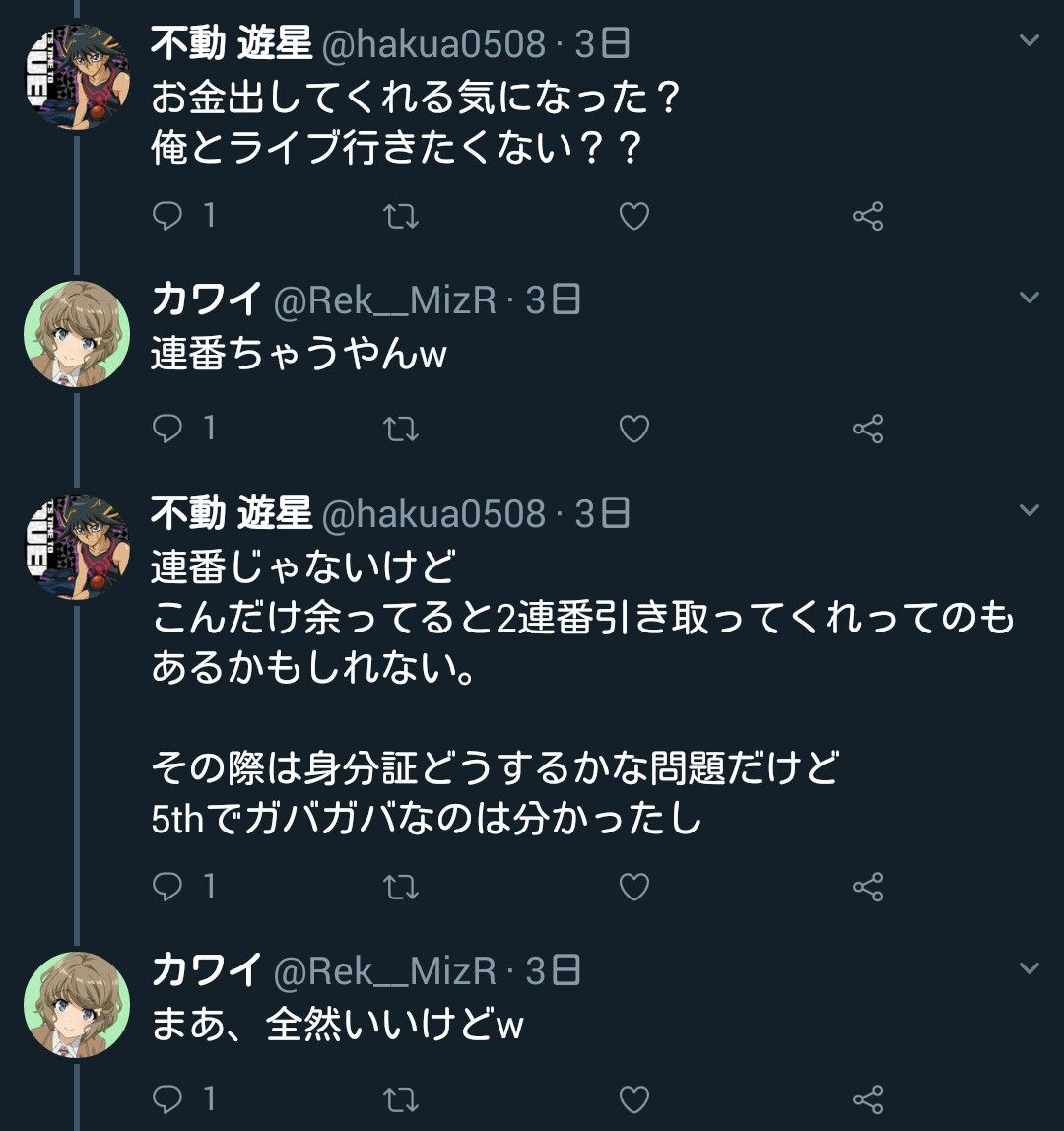
Task: Retweet the お金出してくれる気になった tweet
Action: point(400,216)
